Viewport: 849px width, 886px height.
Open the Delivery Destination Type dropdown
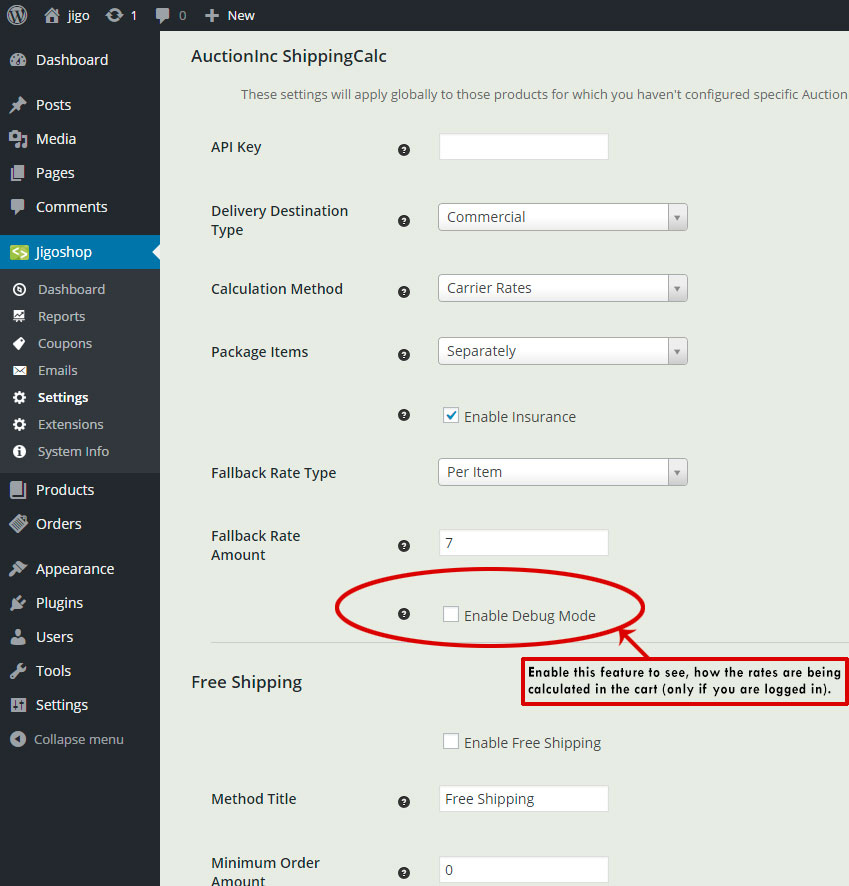[562, 217]
